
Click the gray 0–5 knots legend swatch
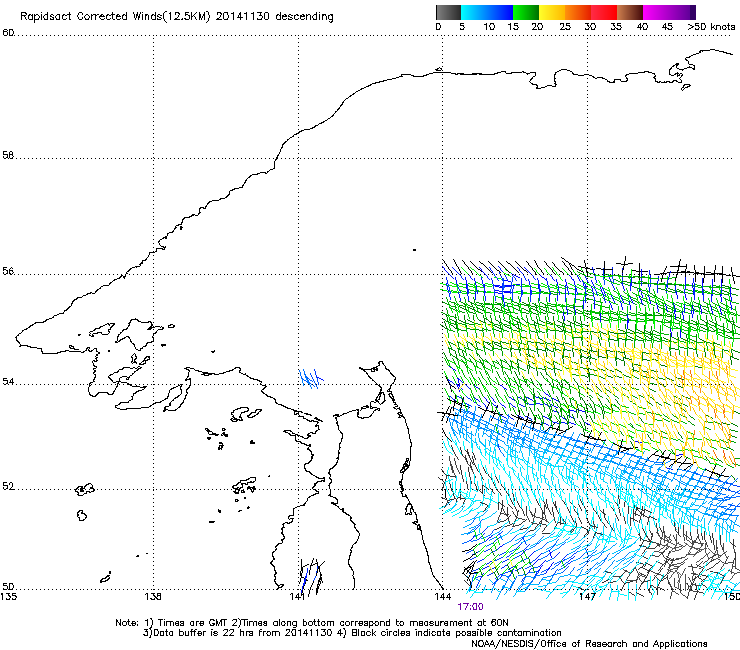click(448, 12)
